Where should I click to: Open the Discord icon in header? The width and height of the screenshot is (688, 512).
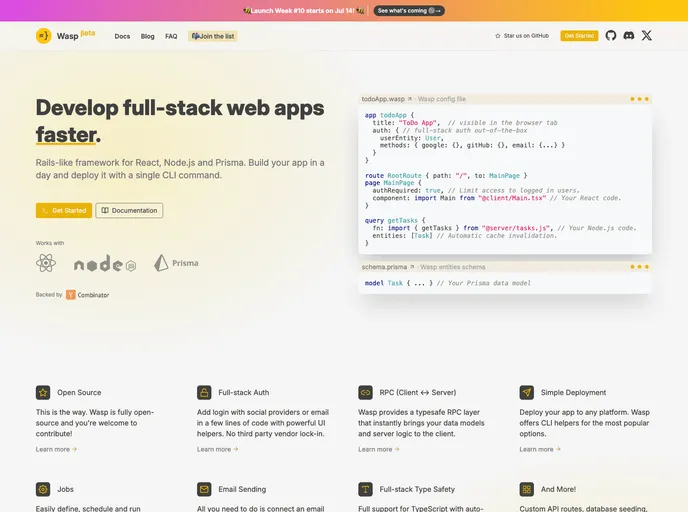[x=629, y=36]
